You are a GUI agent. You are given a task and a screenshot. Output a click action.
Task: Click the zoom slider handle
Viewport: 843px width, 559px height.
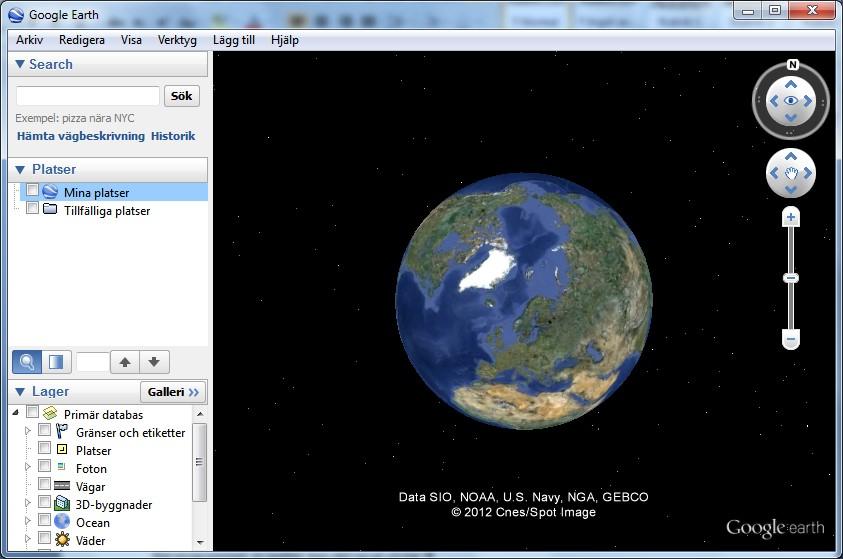coord(790,278)
